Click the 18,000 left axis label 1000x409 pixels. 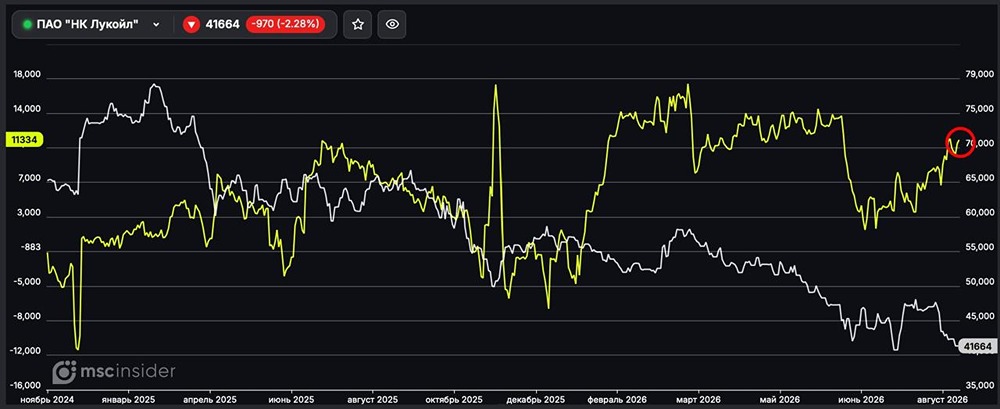(27, 75)
